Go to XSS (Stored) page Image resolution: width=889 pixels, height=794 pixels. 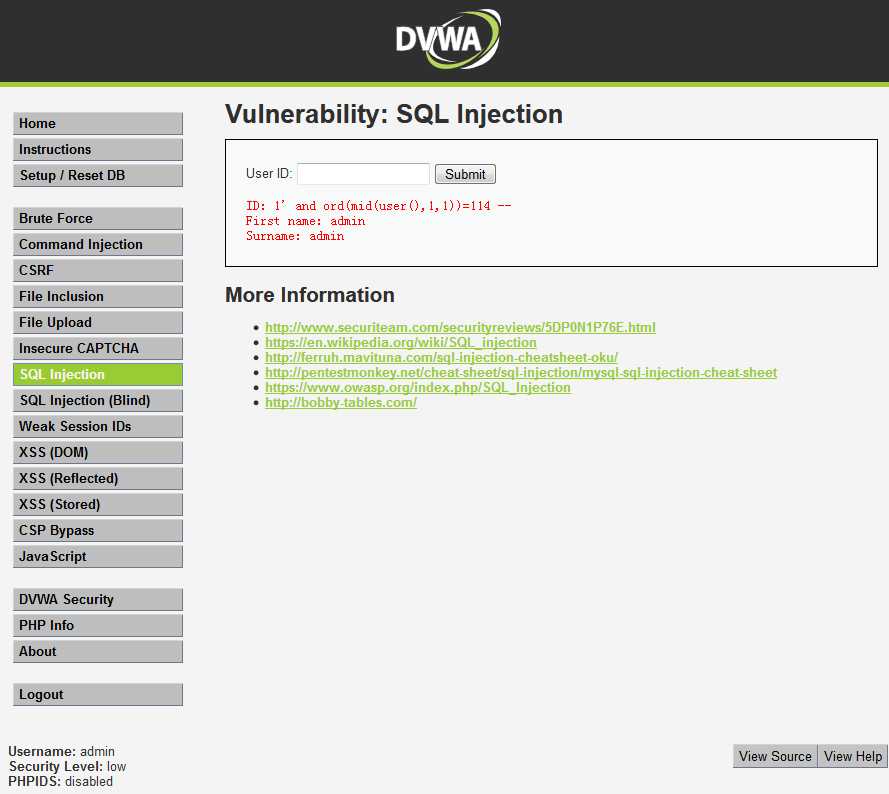pyautogui.click(x=98, y=505)
